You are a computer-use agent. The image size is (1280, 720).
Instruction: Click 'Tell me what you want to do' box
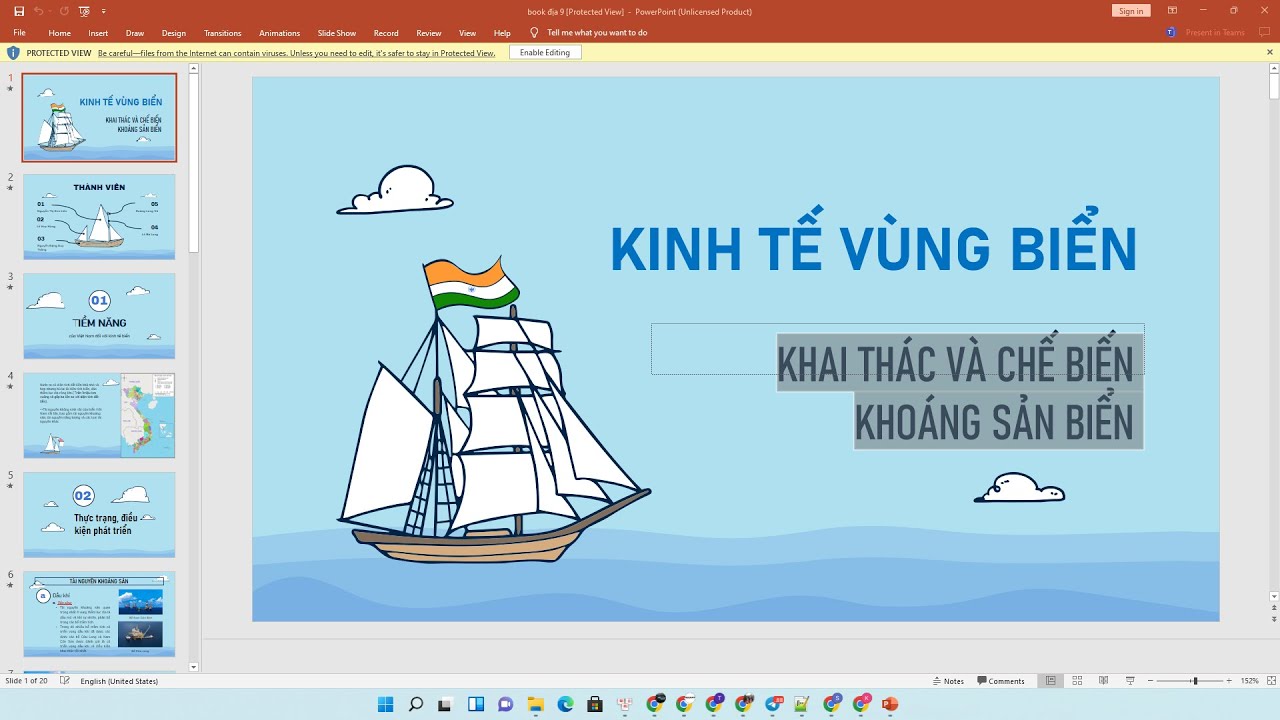click(x=597, y=33)
